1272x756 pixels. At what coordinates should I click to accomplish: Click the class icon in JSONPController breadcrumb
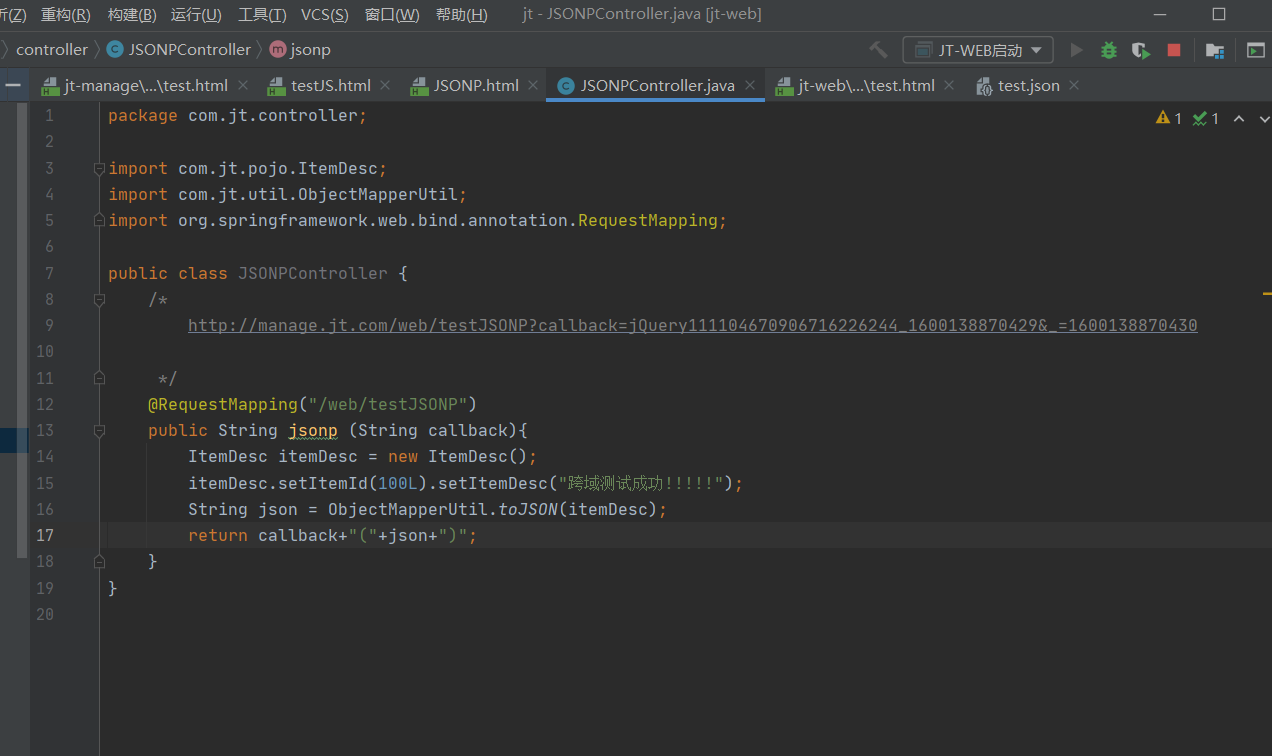[x=115, y=49]
